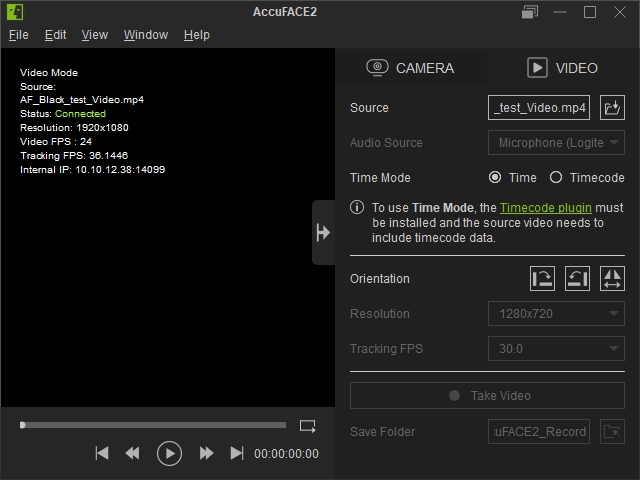
Task: Open the View menu
Action: tap(95, 35)
